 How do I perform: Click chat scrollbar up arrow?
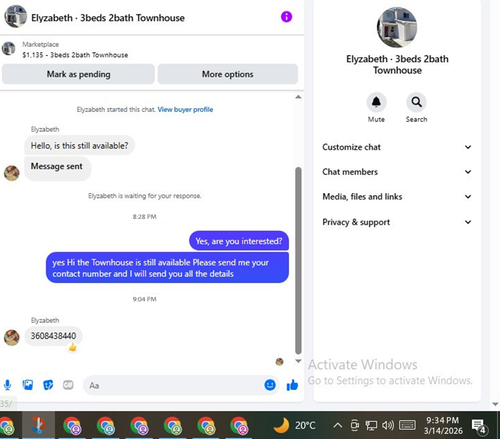pos(298,97)
